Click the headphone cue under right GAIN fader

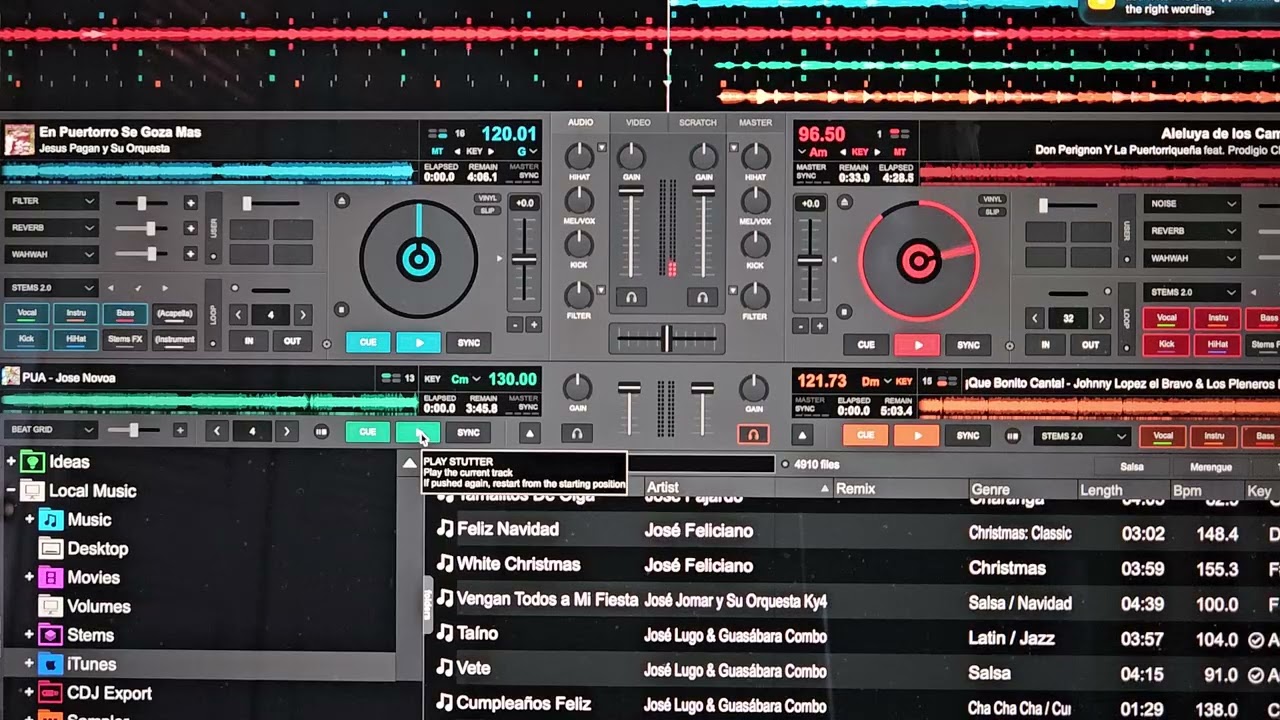point(702,298)
